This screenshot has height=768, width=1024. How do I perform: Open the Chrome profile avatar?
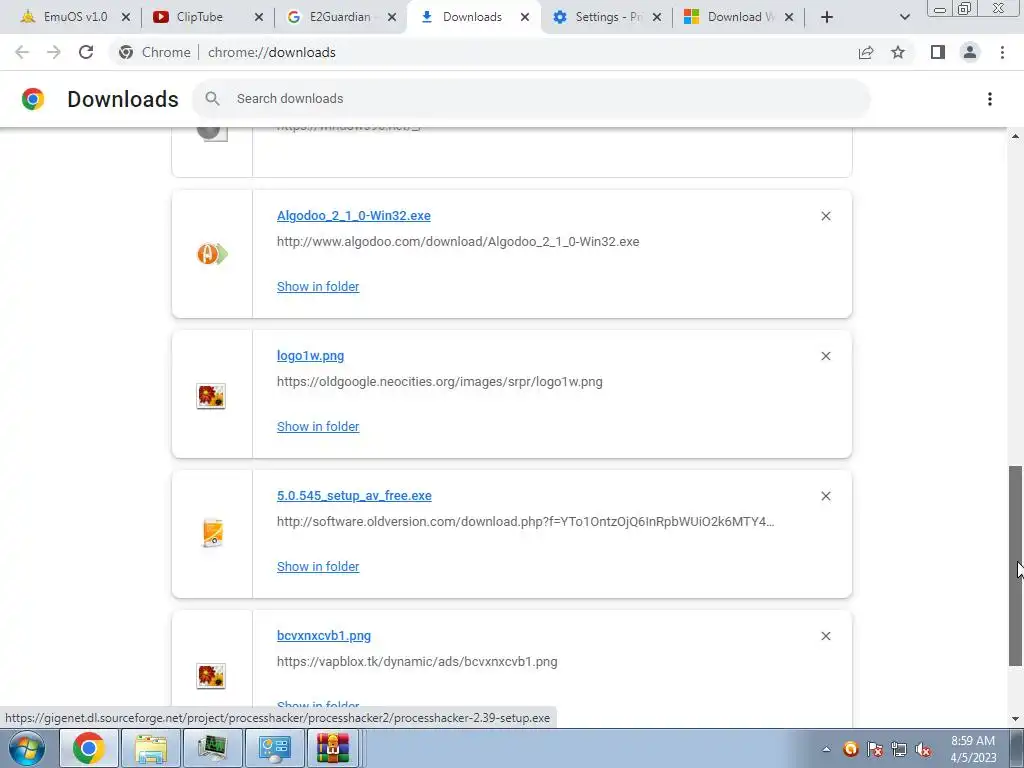click(x=970, y=52)
